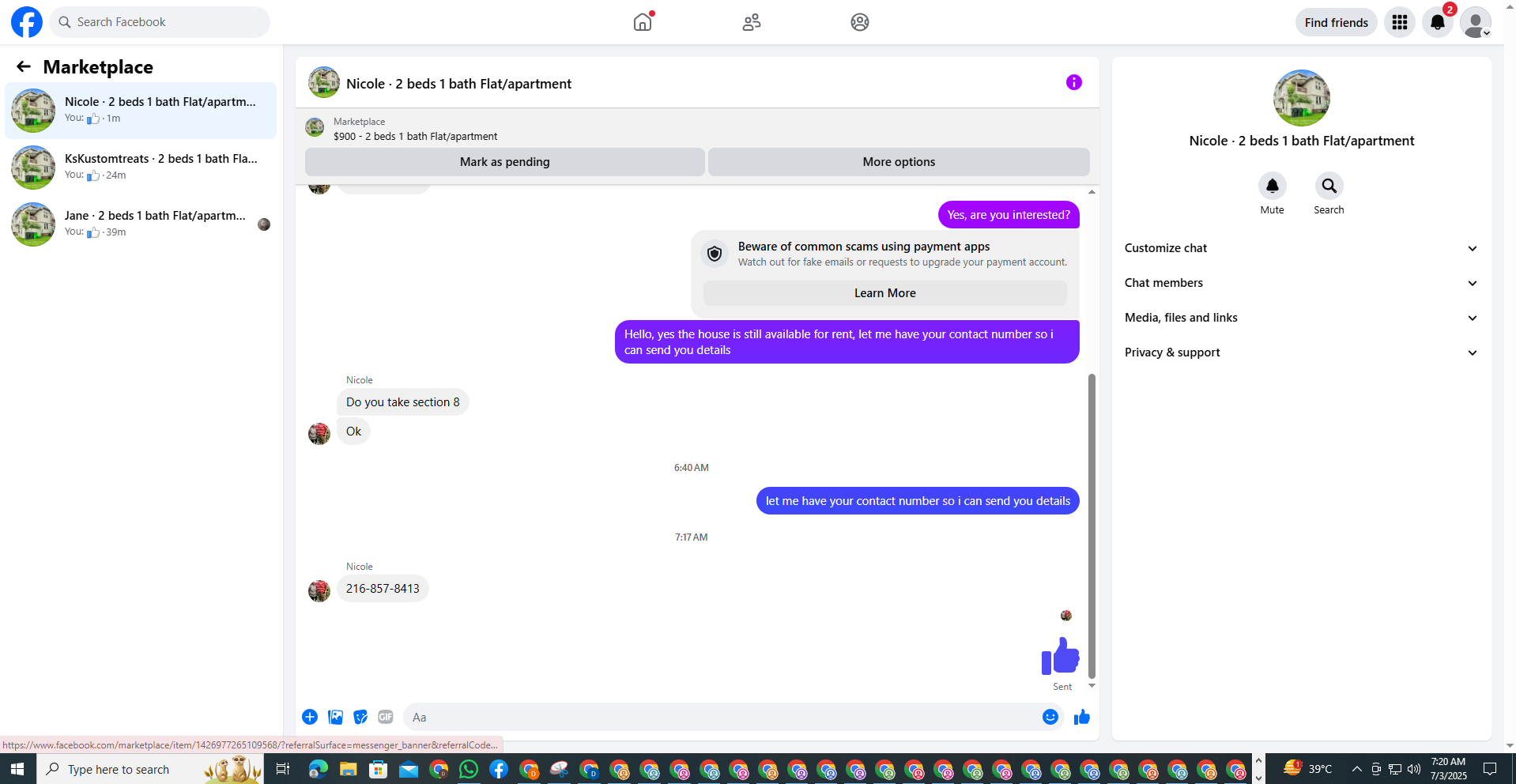Select Jane conversation in list
This screenshot has width=1516, height=784.
click(x=141, y=224)
